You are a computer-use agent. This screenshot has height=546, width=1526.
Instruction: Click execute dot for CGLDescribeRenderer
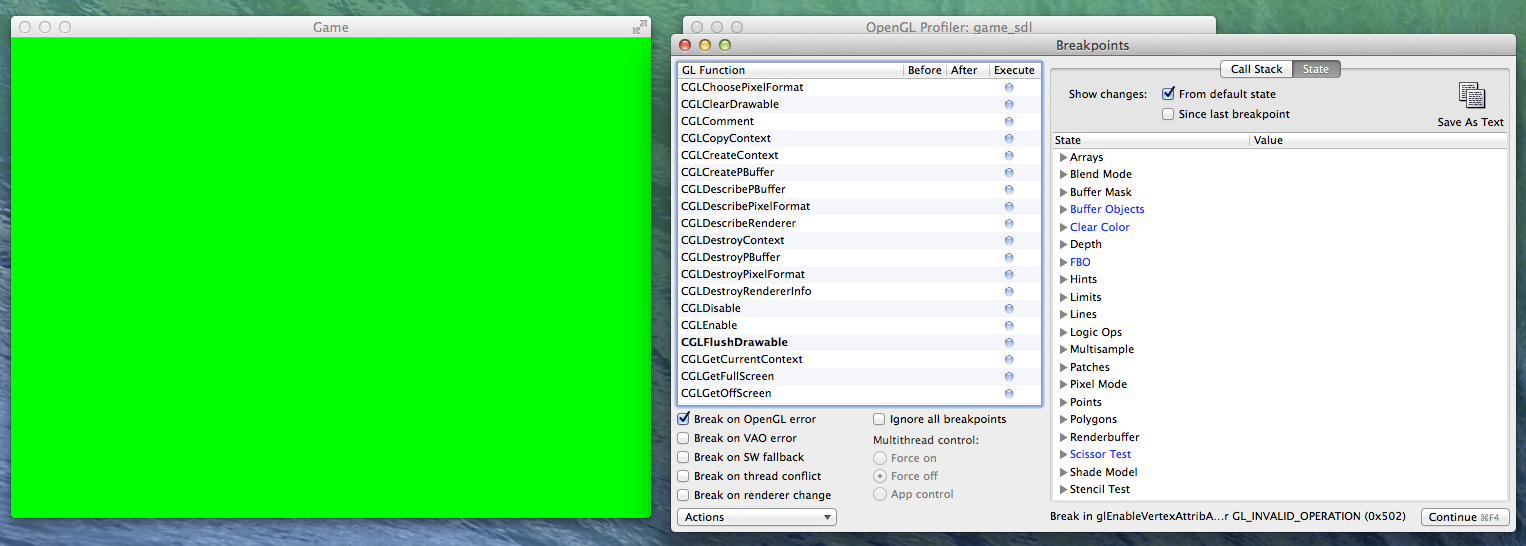click(1009, 223)
